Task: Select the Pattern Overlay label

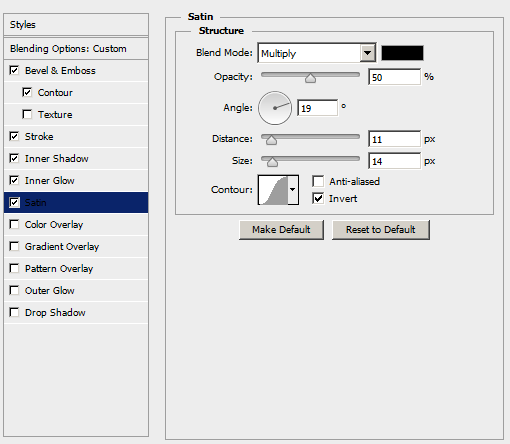Action: (59, 269)
